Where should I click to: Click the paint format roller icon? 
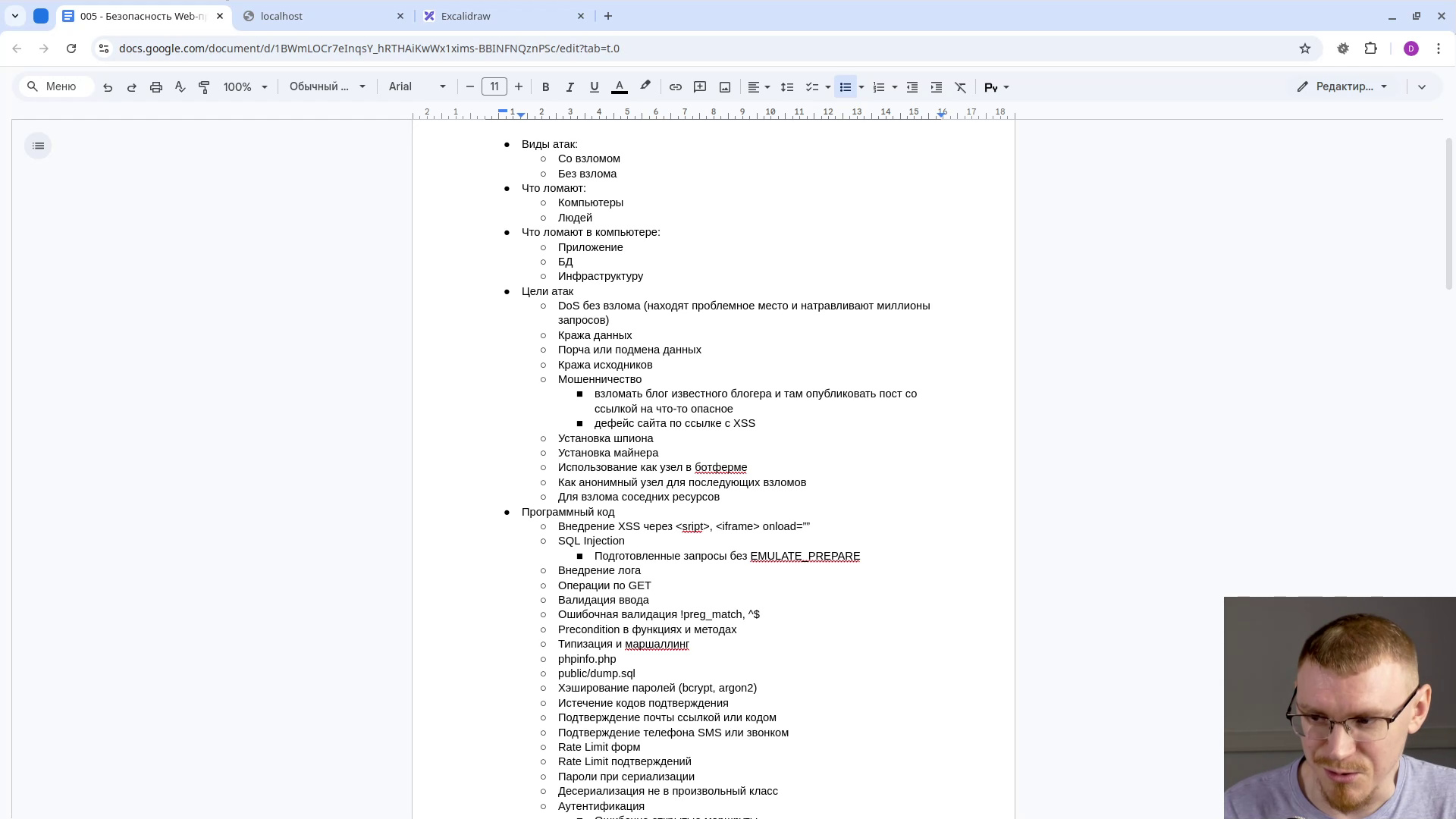[x=204, y=87]
